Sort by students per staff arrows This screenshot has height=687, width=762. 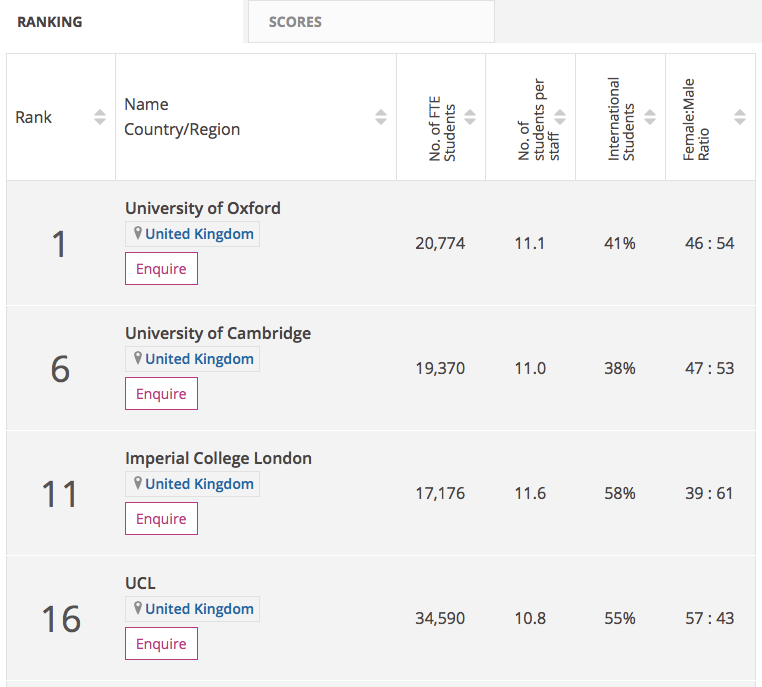click(x=560, y=117)
